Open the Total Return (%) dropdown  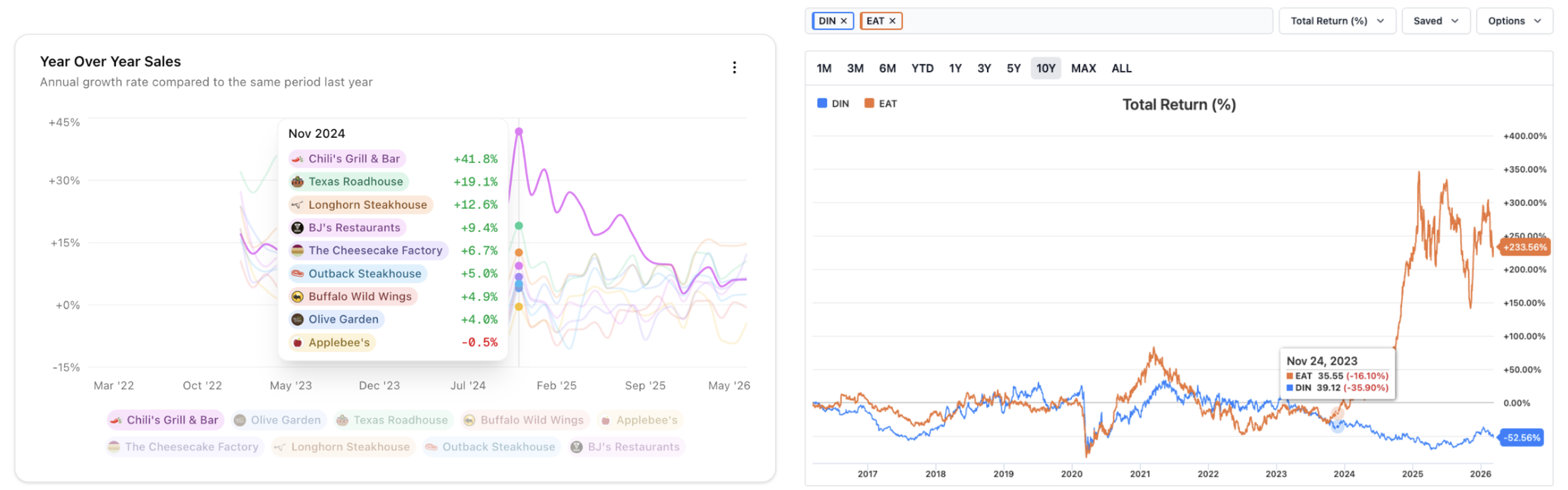1337,21
